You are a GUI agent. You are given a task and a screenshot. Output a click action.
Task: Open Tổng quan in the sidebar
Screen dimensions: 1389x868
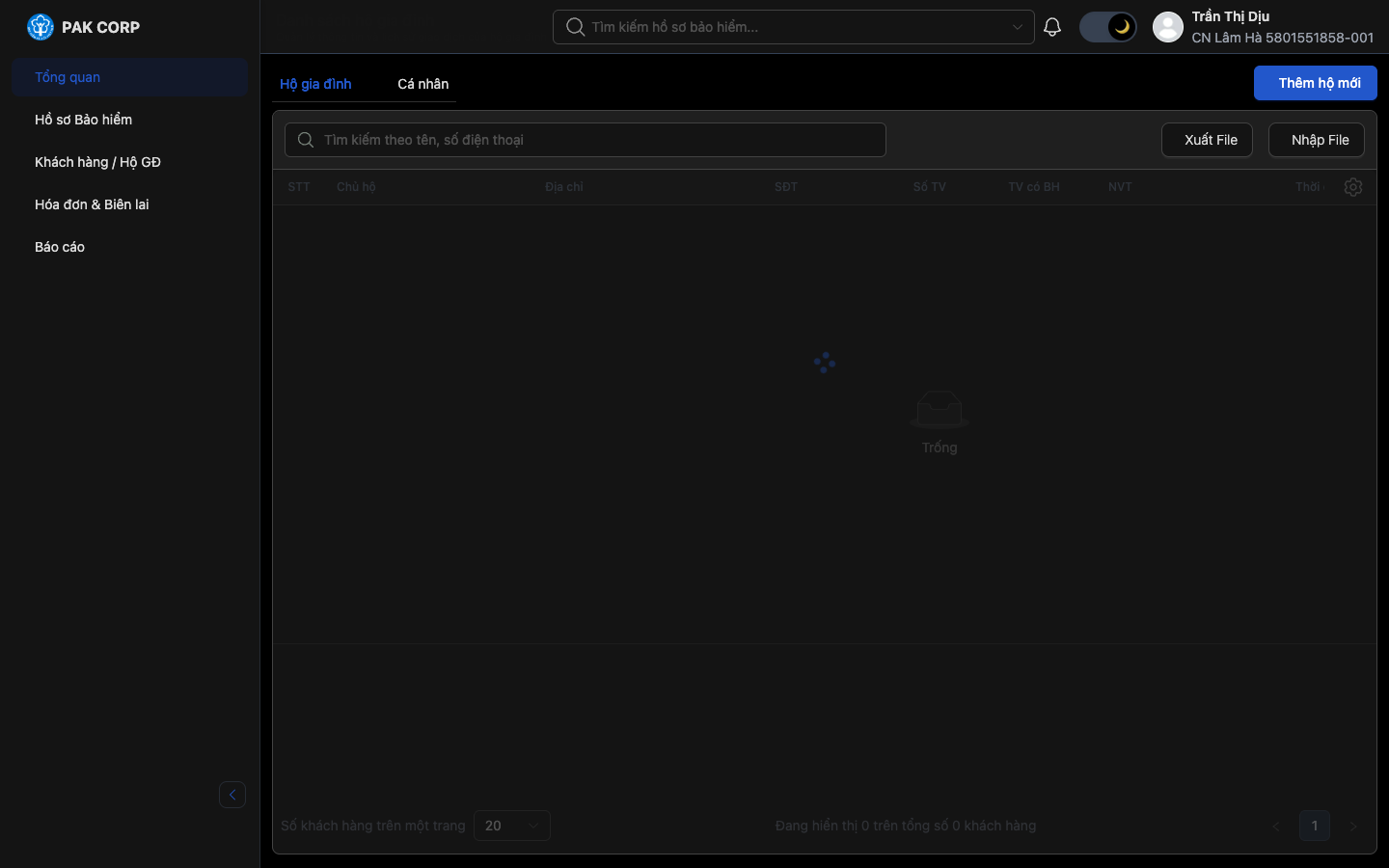pyautogui.click(x=130, y=77)
